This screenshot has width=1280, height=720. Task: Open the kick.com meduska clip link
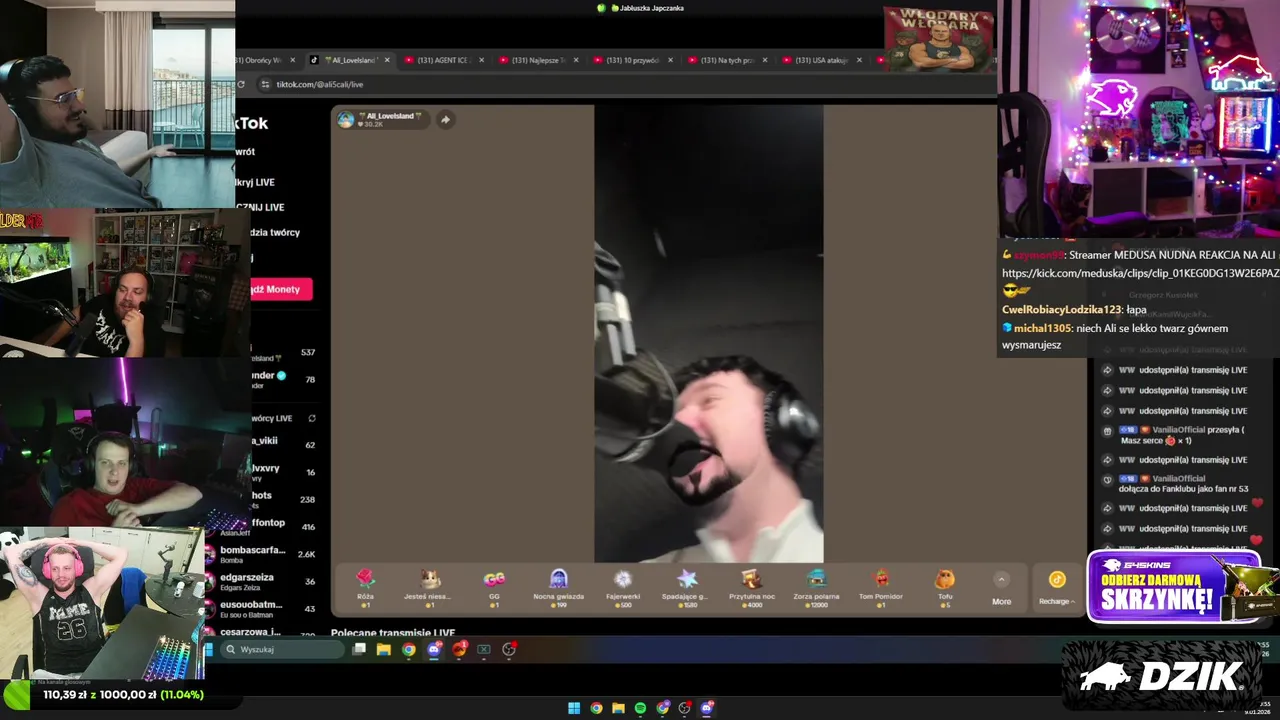[1140, 273]
